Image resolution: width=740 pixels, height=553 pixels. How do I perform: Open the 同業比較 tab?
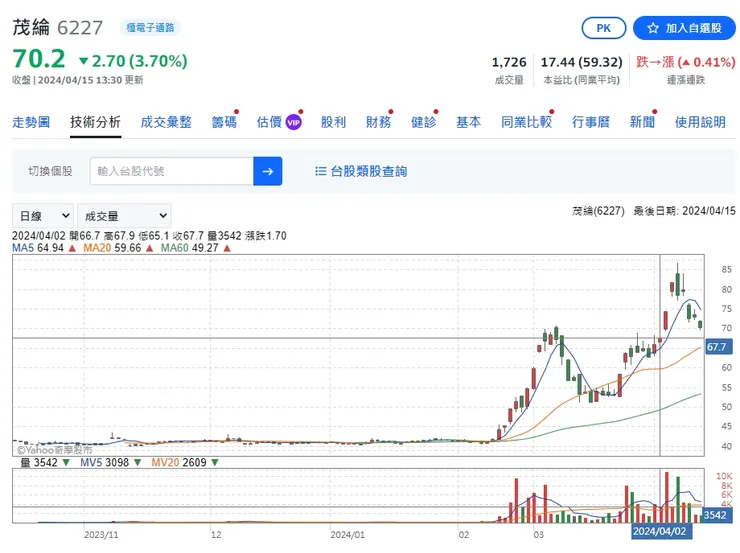pyautogui.click(x=526, y=122)
